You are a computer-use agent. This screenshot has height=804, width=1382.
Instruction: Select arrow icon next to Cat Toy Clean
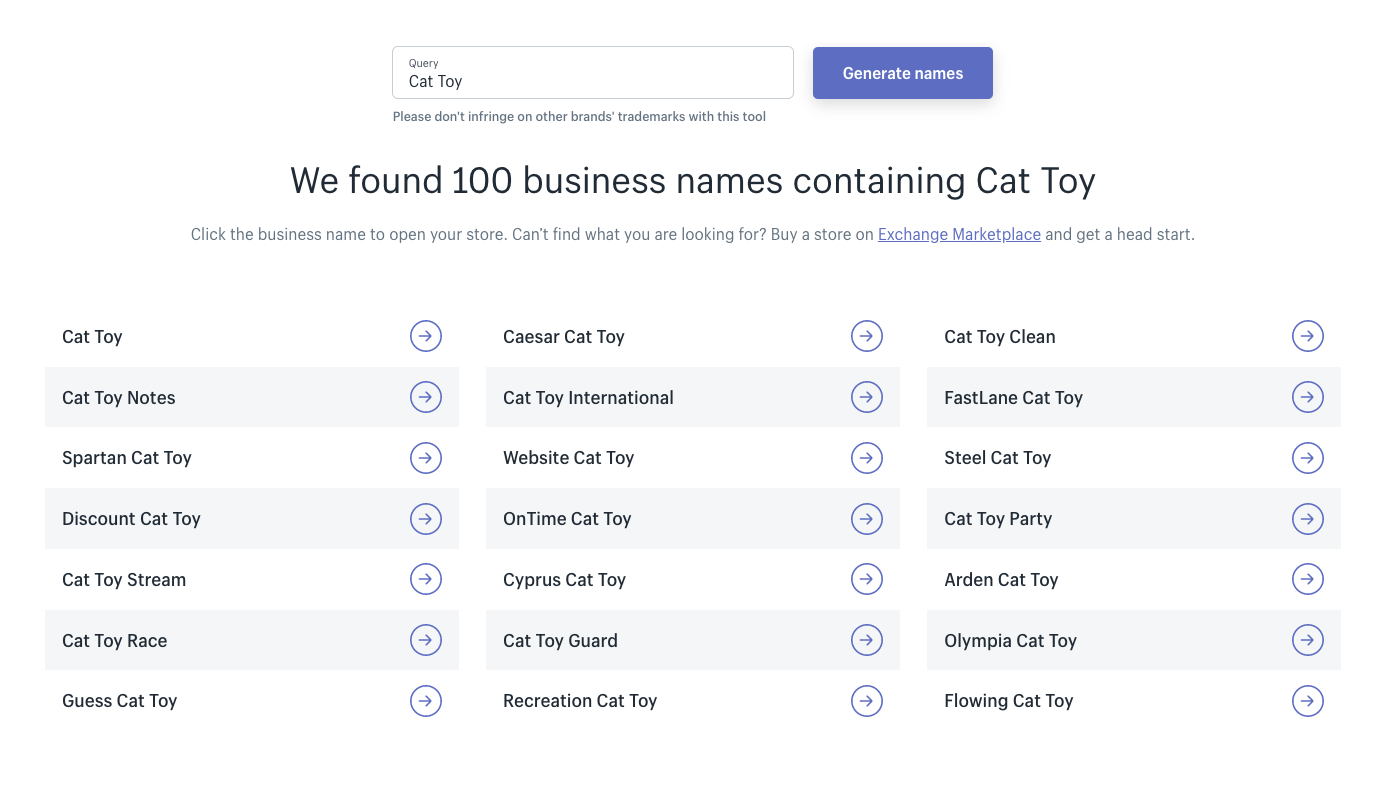point(1307,336)
